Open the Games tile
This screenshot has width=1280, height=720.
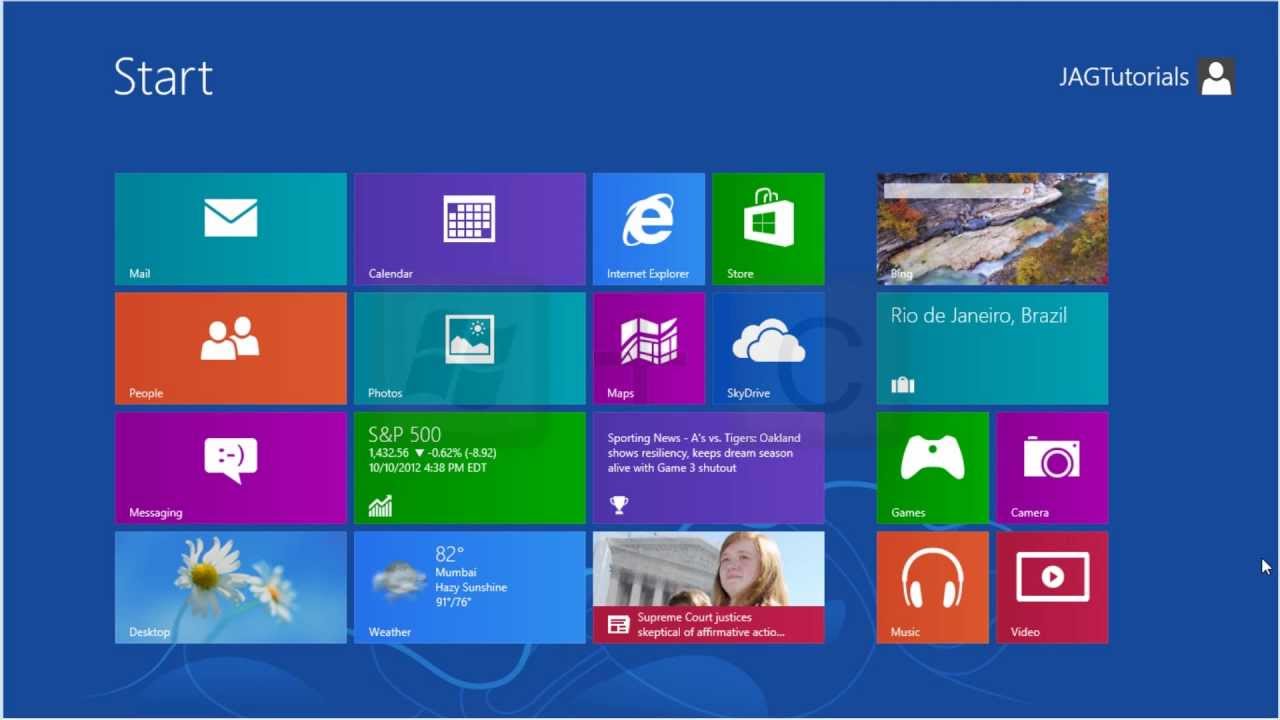pyautogui.click(x=933, y=468)
